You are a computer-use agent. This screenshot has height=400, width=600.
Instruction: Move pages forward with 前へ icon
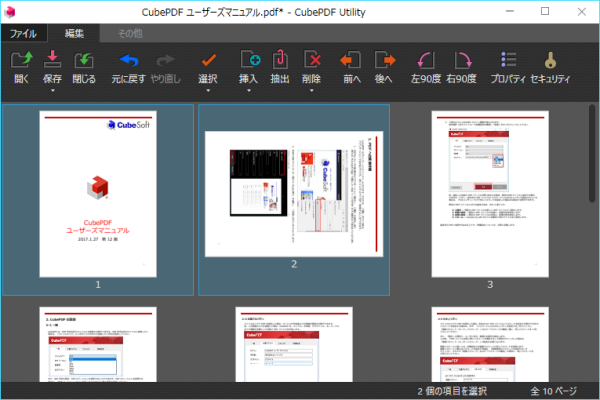[351, 60]
